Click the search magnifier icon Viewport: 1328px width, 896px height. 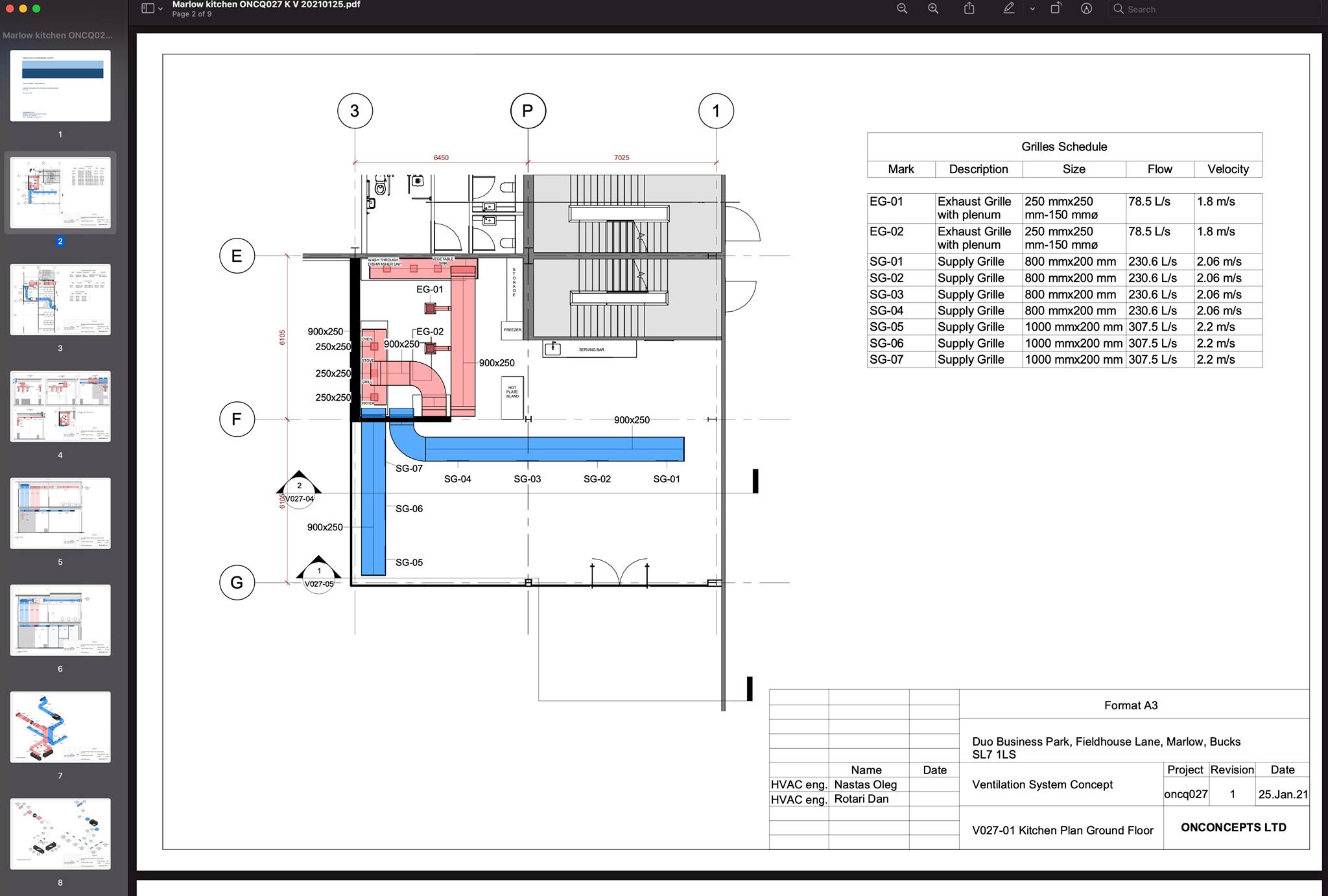click(1119, 9)
